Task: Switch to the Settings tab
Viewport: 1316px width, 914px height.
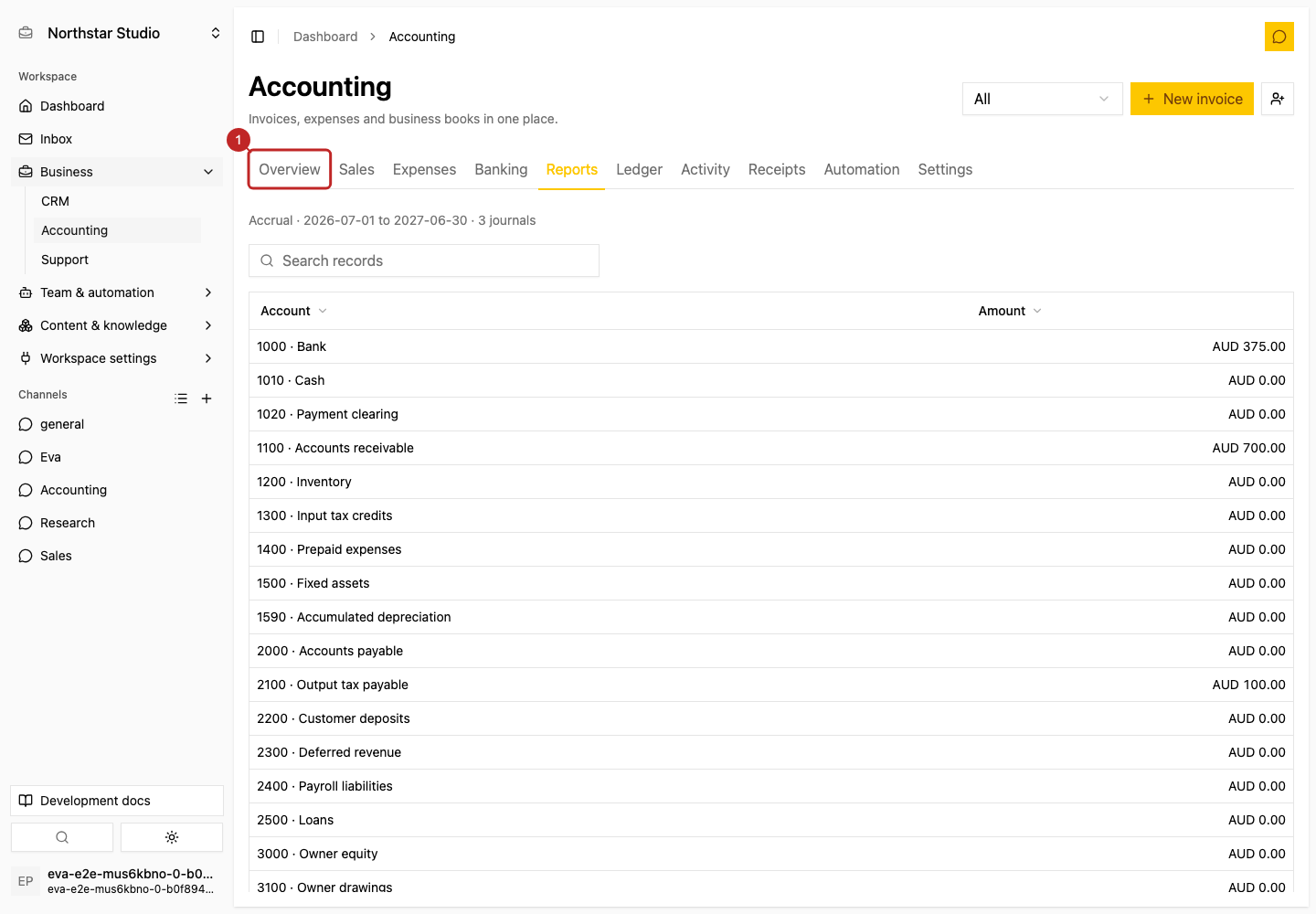Action: (945, 169)
